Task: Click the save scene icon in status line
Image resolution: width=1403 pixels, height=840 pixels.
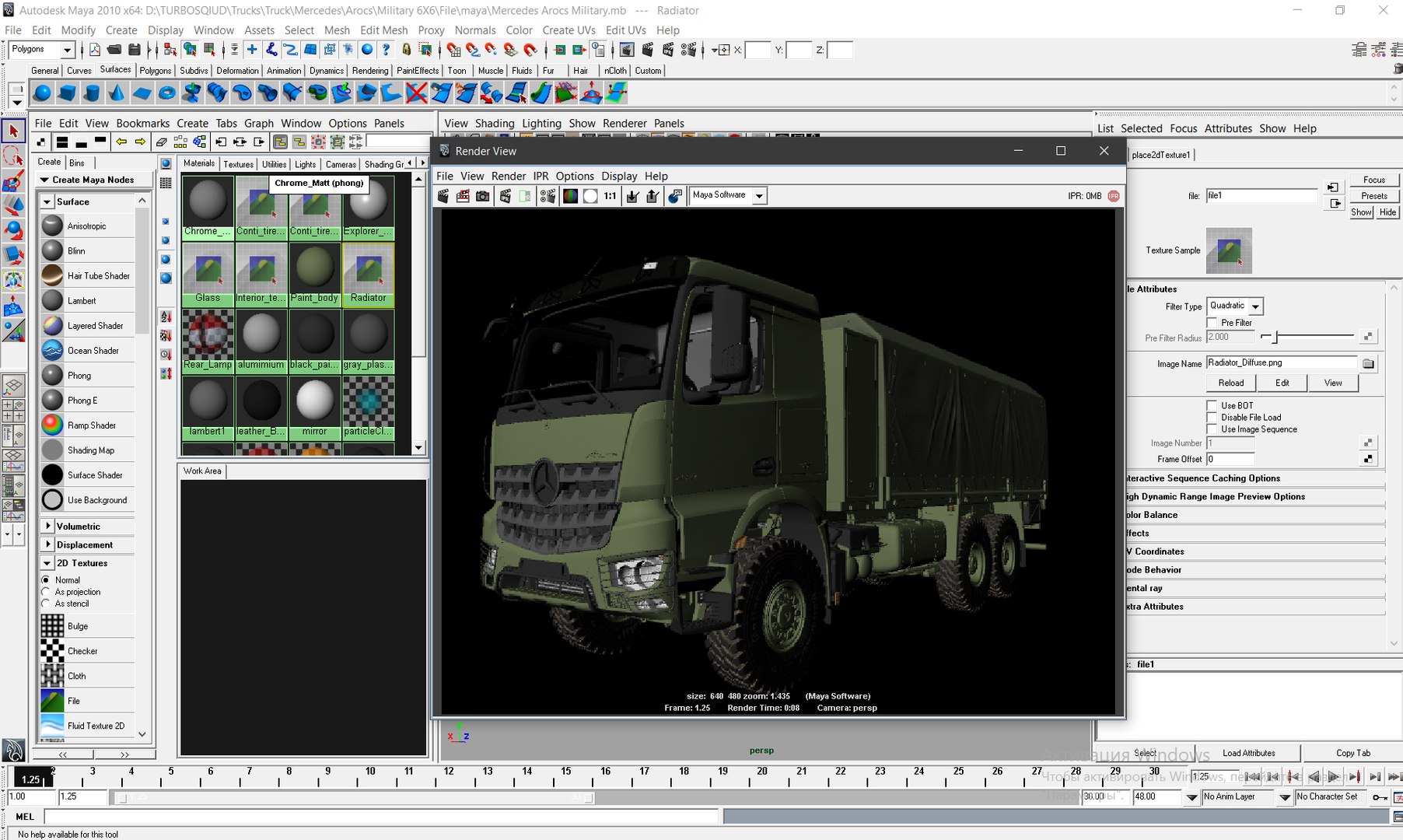Action: click(134, 50)
